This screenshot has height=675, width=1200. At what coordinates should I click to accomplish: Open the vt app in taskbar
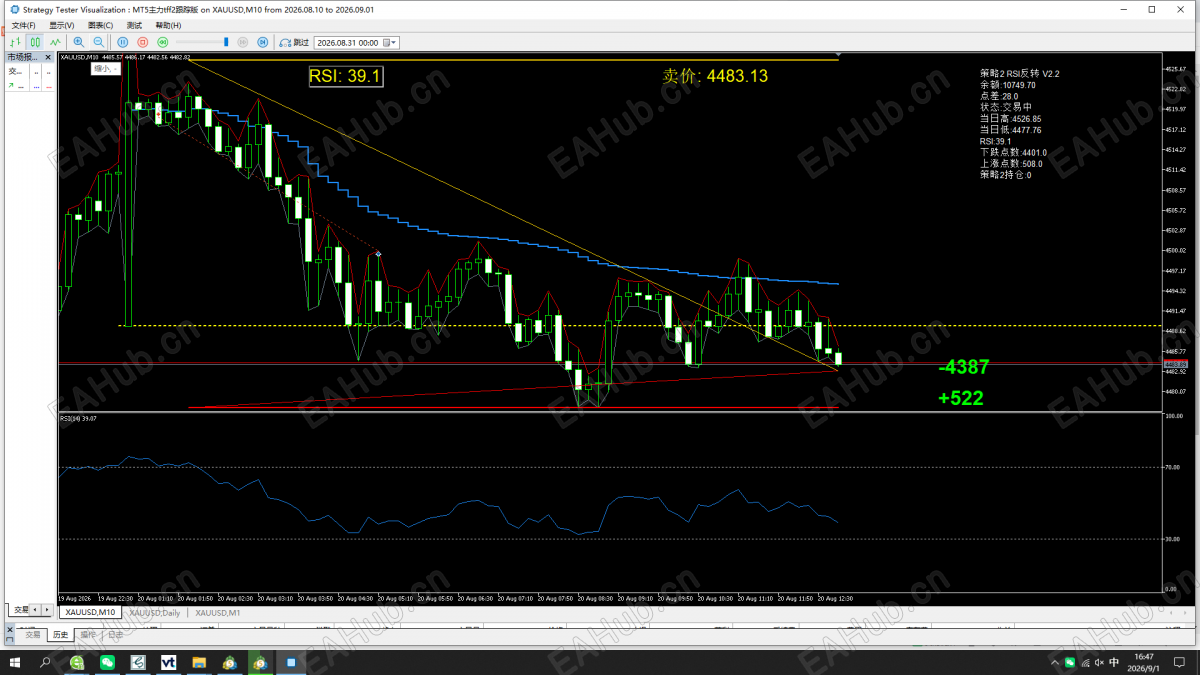[x=168, y=662]
